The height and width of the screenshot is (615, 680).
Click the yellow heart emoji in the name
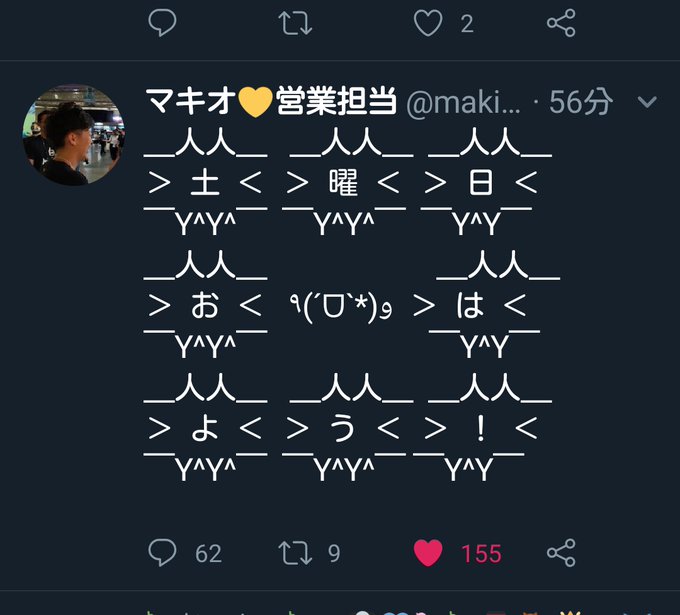point(256,101)
